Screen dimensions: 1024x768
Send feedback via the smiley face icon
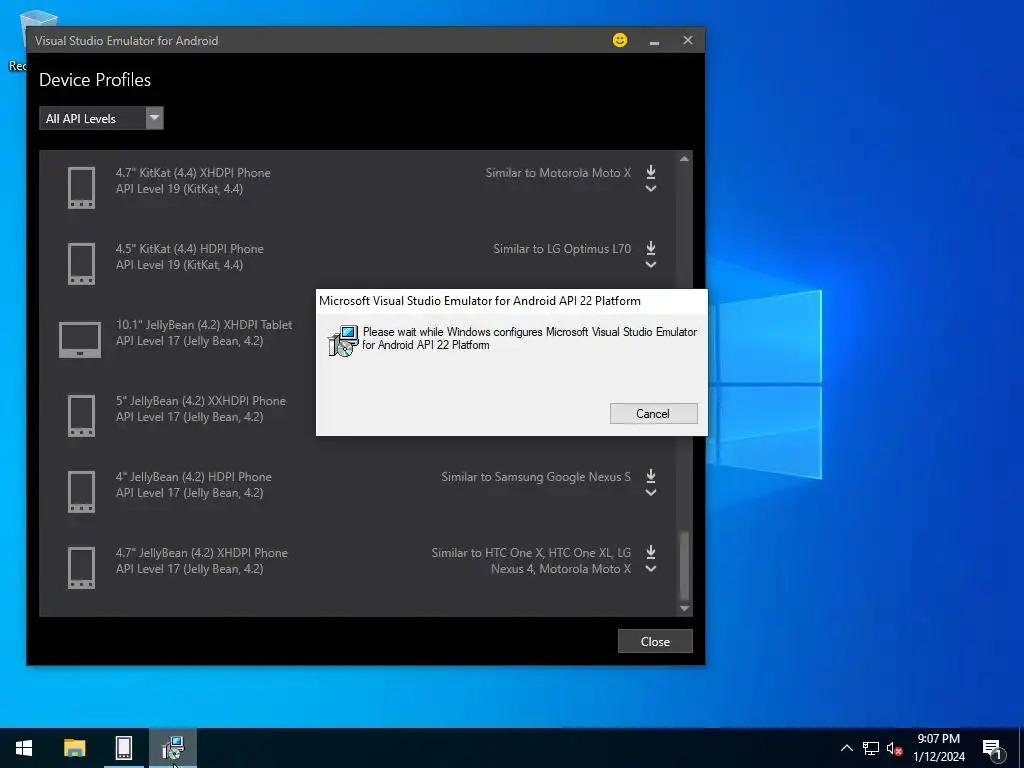(620, 40)
